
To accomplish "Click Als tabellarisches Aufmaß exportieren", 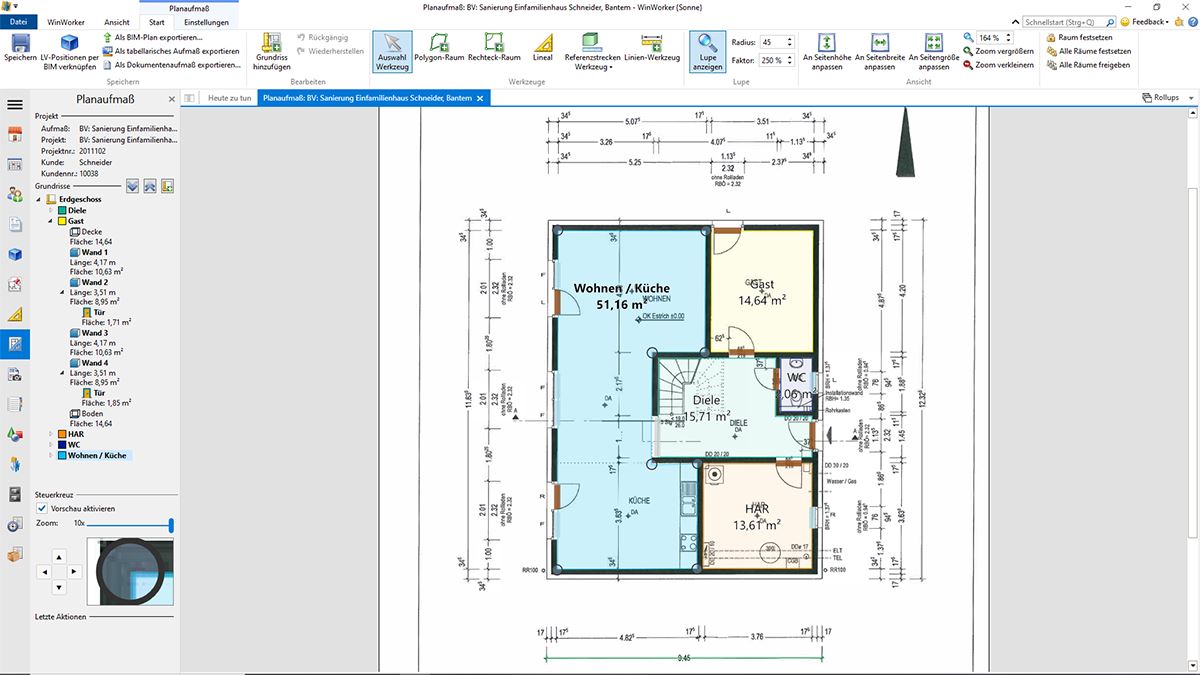I will click(170, 51).
